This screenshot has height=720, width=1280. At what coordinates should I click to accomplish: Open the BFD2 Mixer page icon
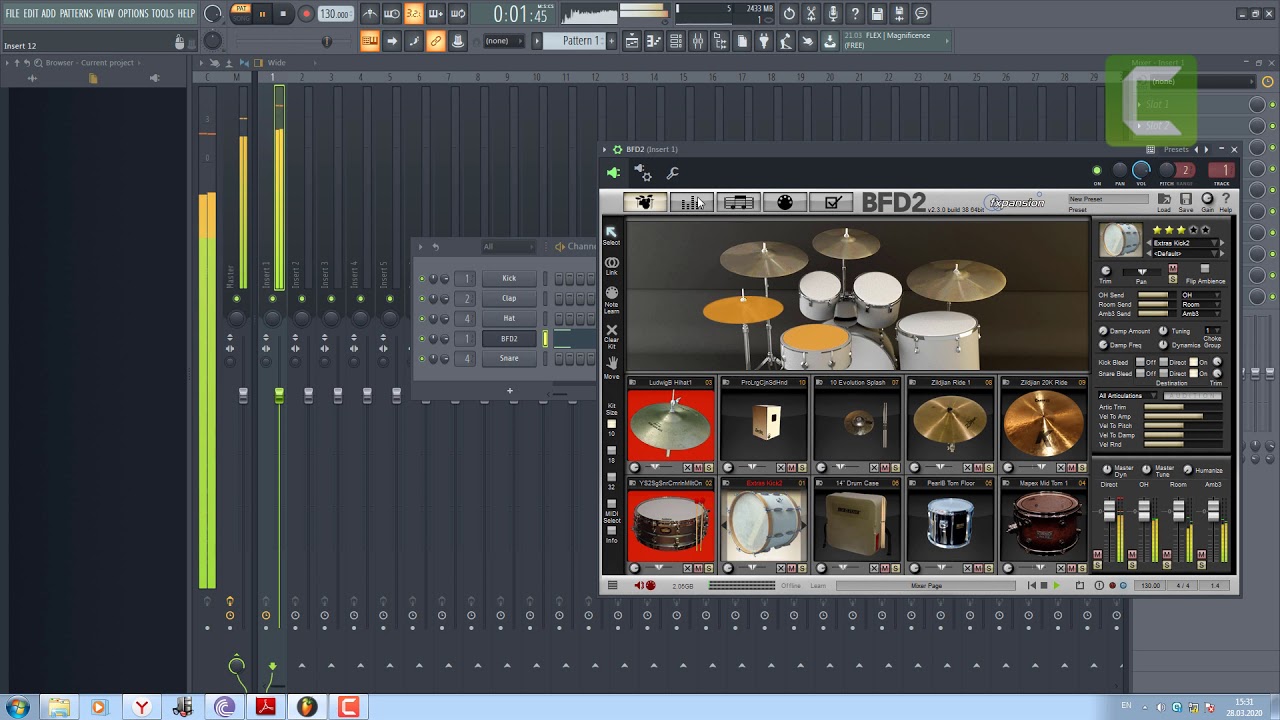(691, 202)
